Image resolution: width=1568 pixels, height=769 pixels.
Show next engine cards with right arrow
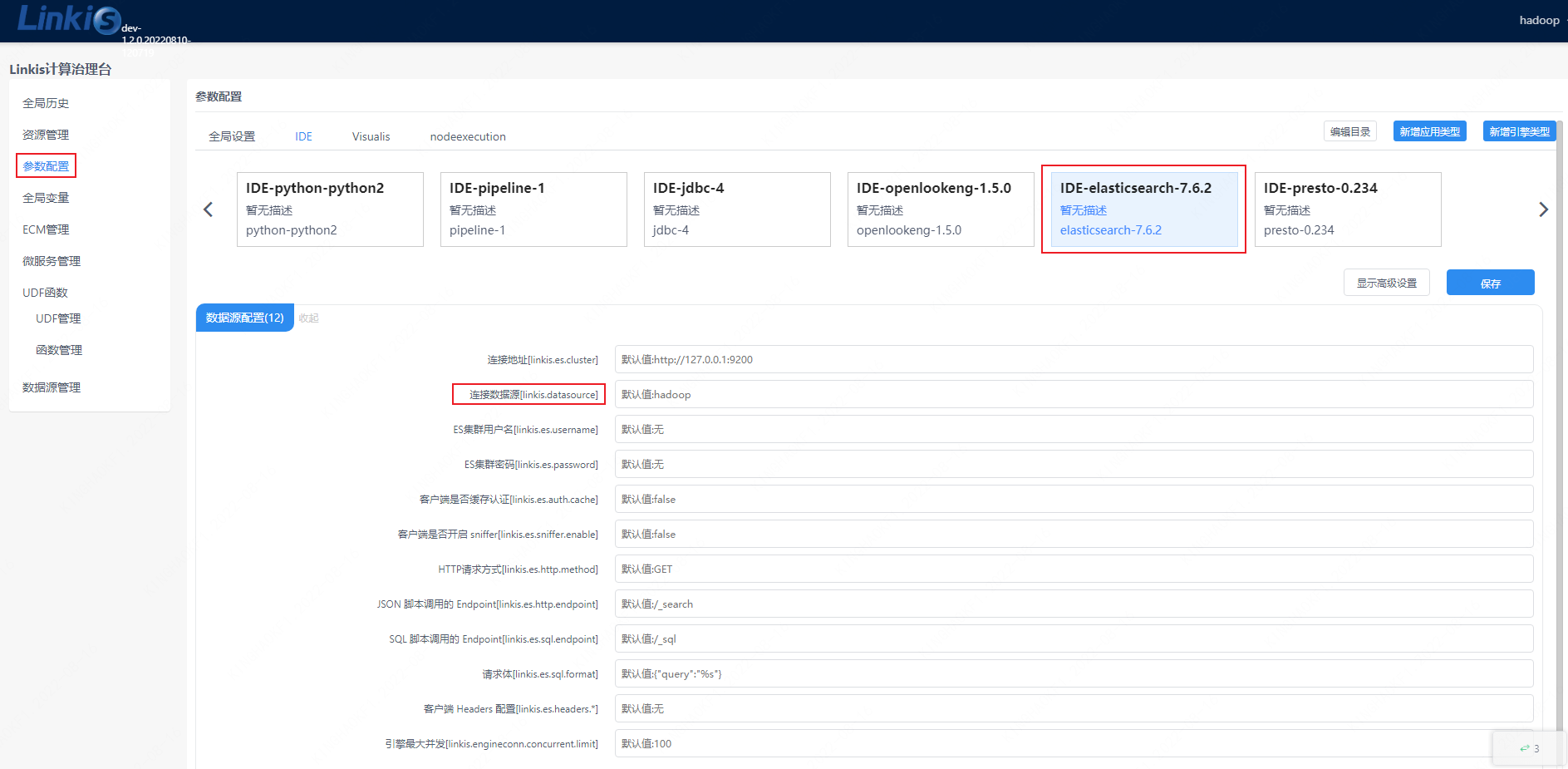pyautogui.click(x=1543, y=210)
